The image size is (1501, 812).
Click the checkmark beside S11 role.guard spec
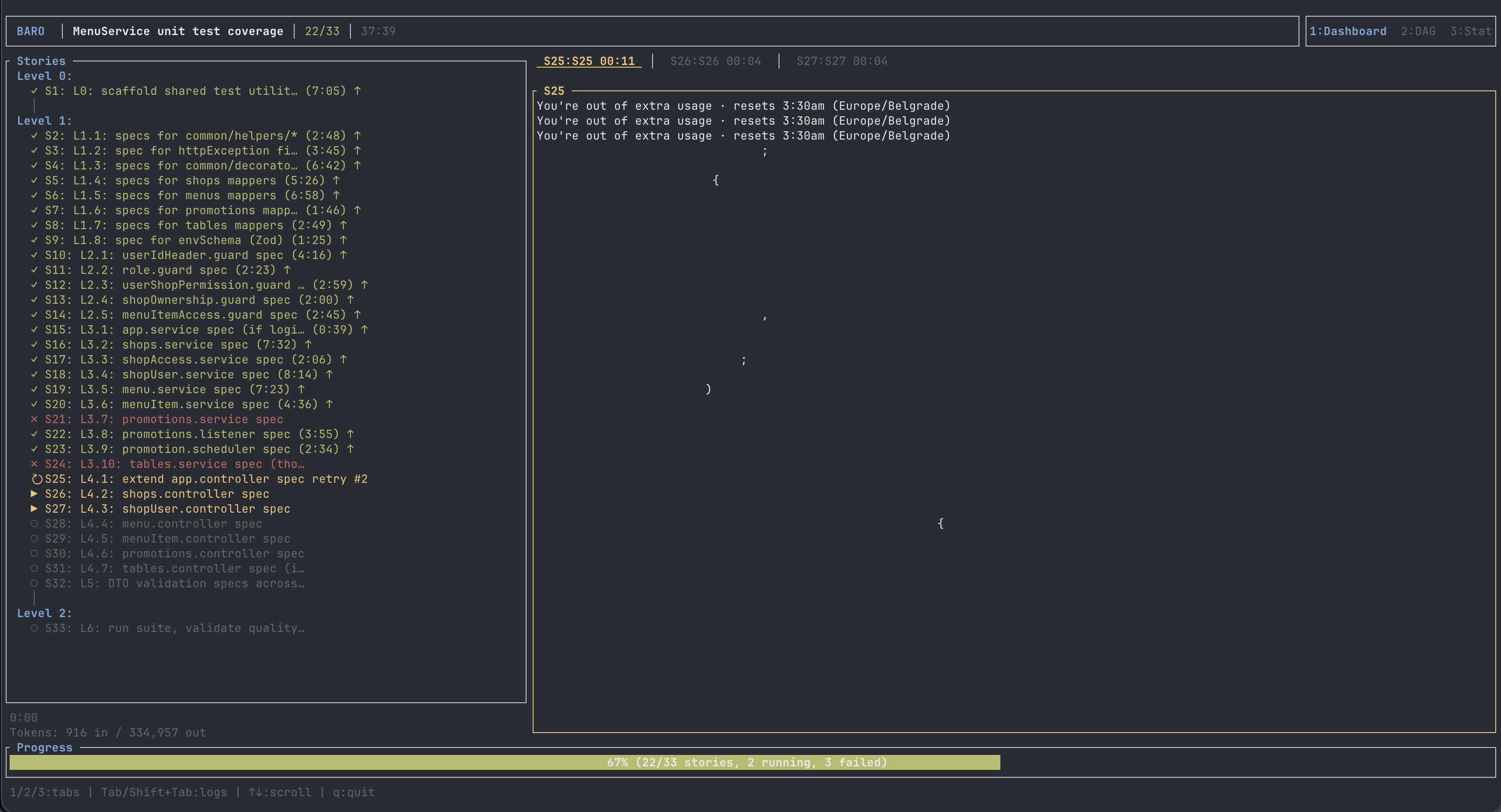tap(34, 270)
